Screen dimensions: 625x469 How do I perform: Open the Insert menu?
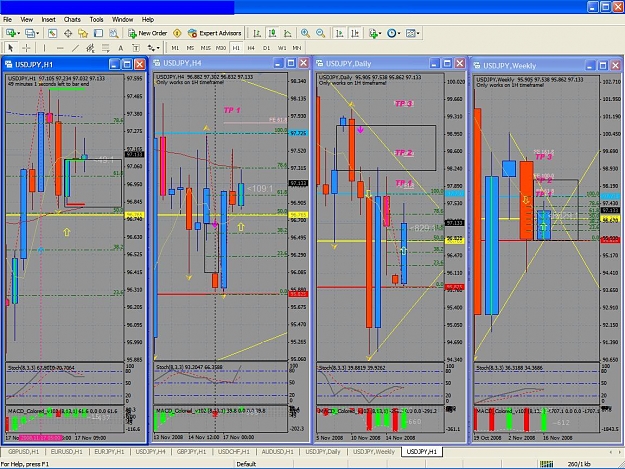(x=49, y=20)
